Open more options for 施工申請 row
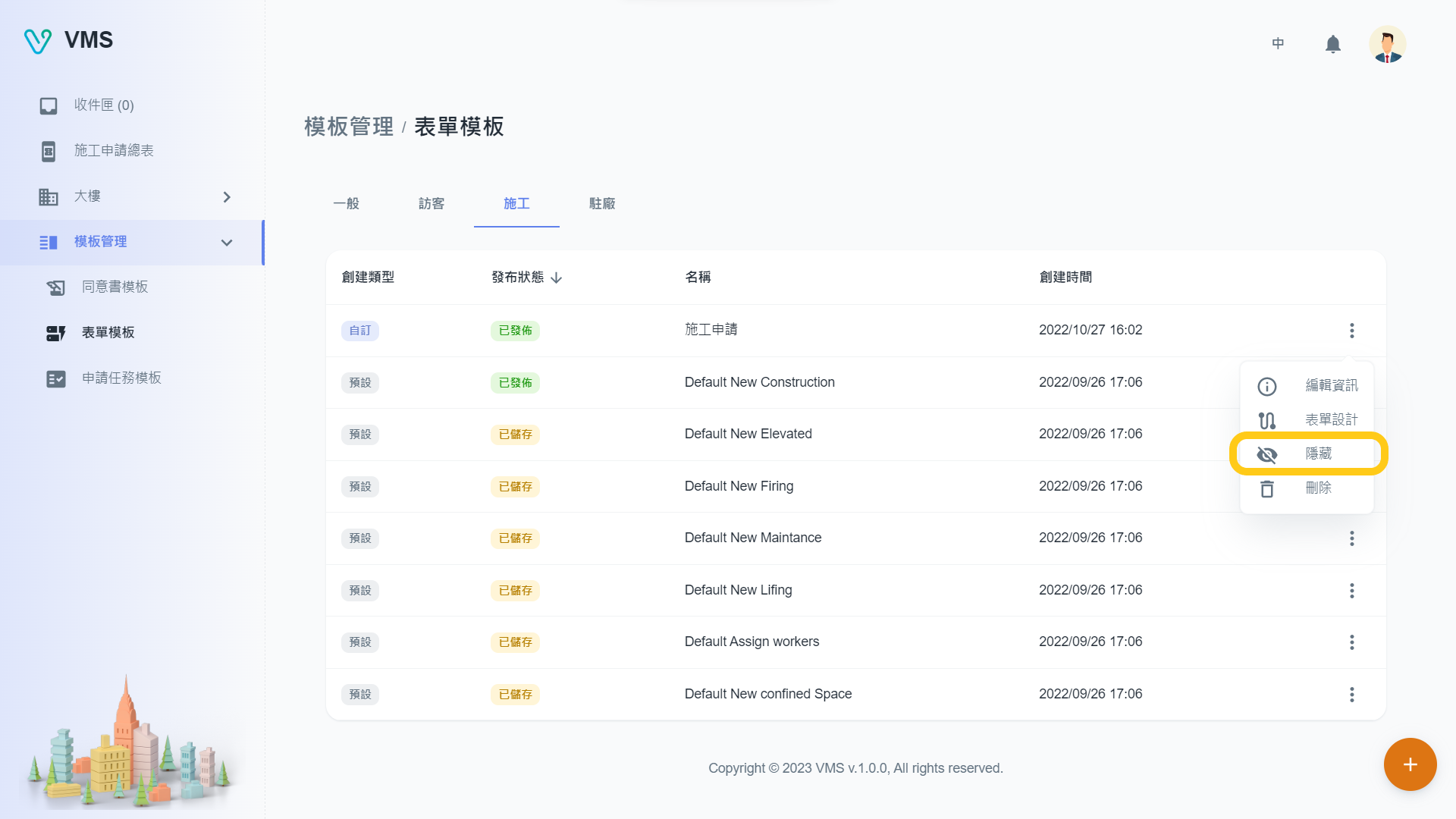The width and height of the screenshot is (1456, 819). click(1351, 331)
